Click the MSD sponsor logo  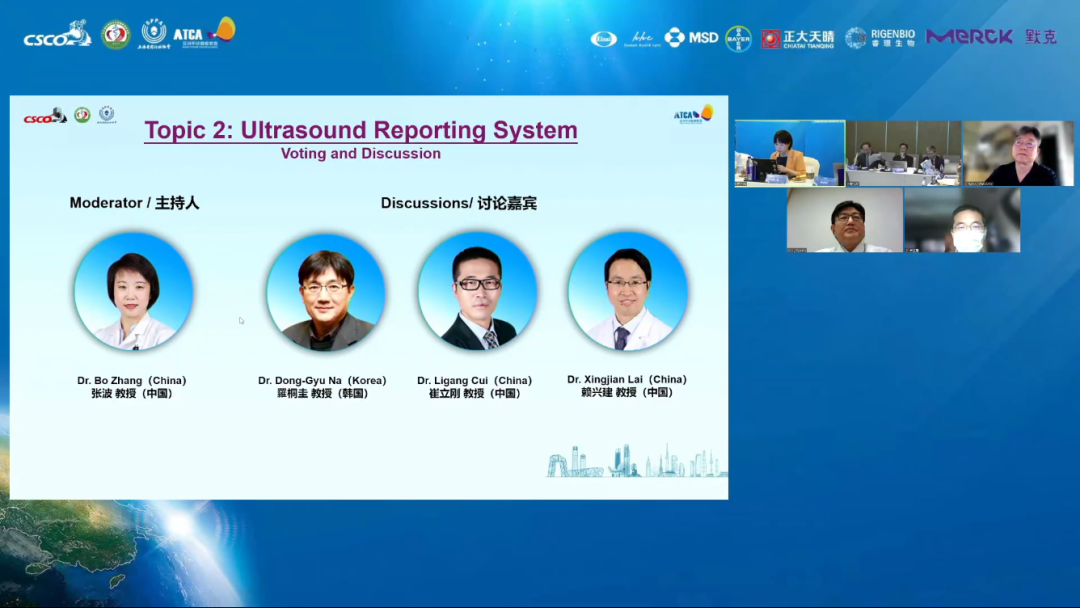pos(692,37)
